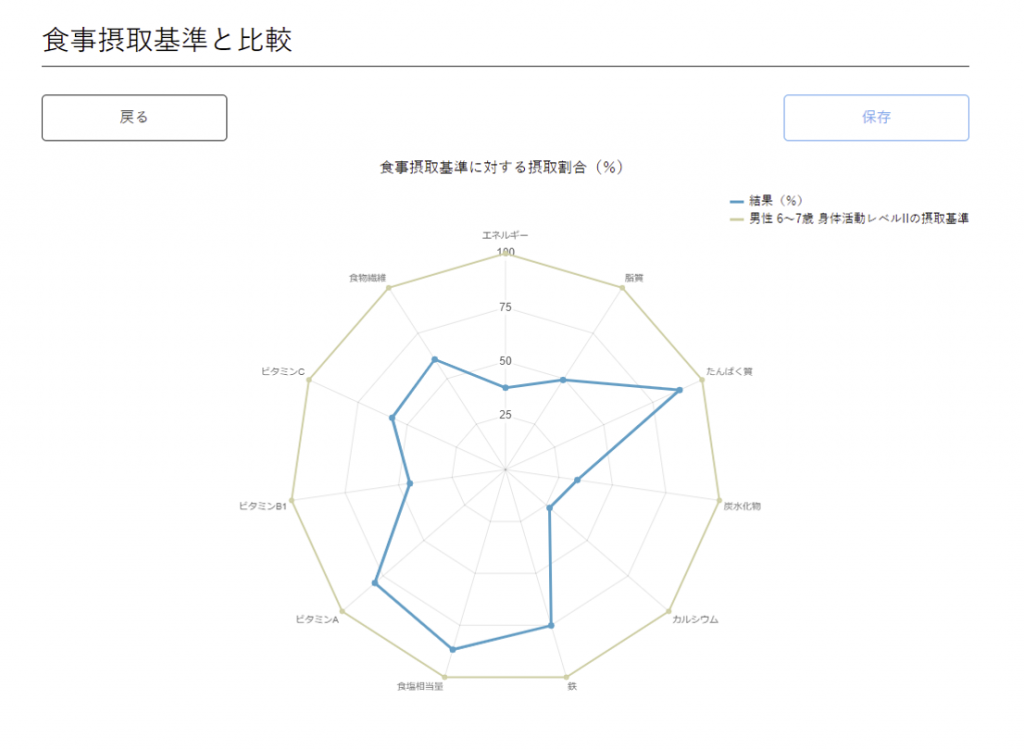
Task: Click the blue ビタミンC data point
Action: (392, 418)
